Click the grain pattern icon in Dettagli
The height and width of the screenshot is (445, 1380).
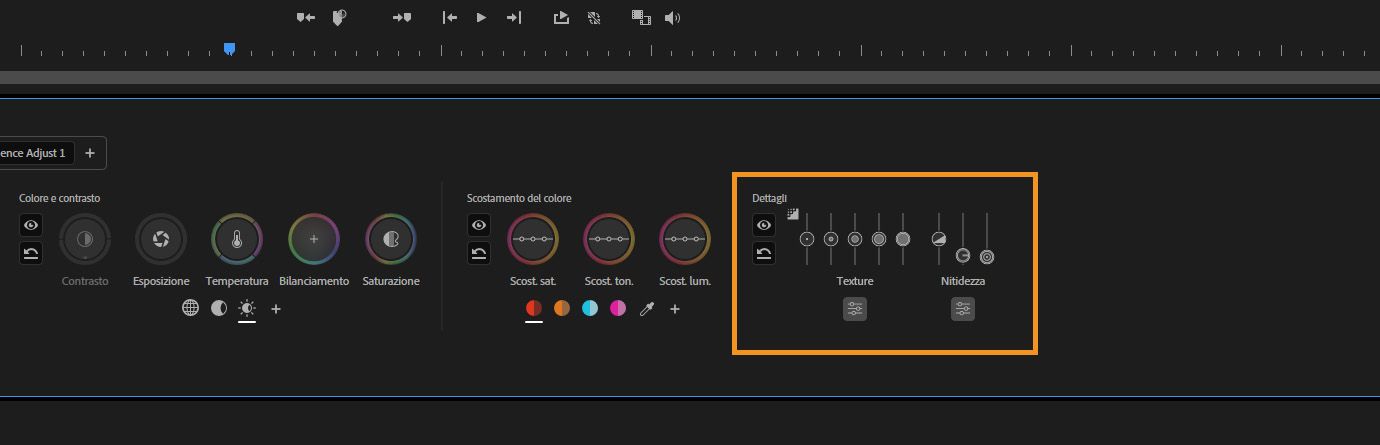pyautogui.click(x=793, y=213)
